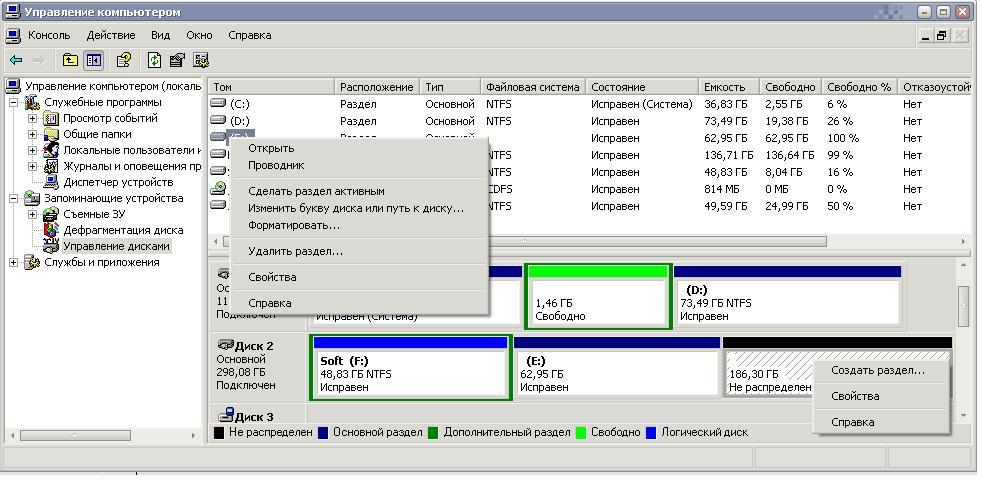Sort by the Том column header
This screenshot has width=982, height=486.
point(272,87)
